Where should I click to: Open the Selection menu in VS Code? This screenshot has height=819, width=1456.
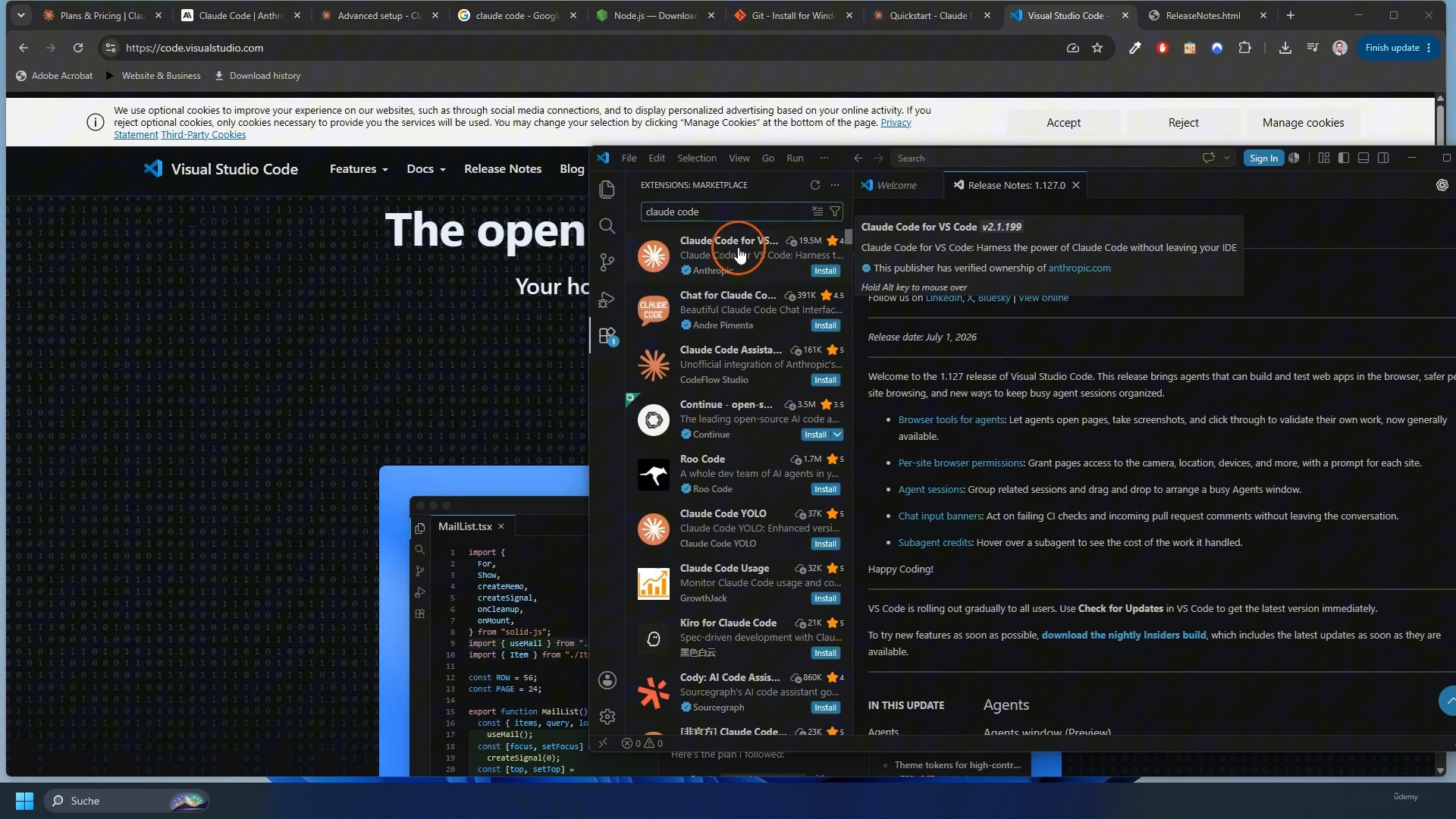click(x=697, y=158)
